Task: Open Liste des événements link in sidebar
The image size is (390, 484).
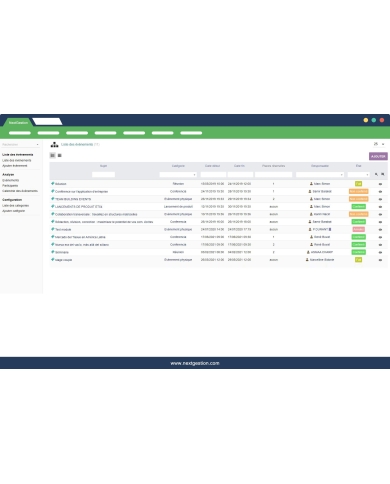Action: tap(17, 160)
